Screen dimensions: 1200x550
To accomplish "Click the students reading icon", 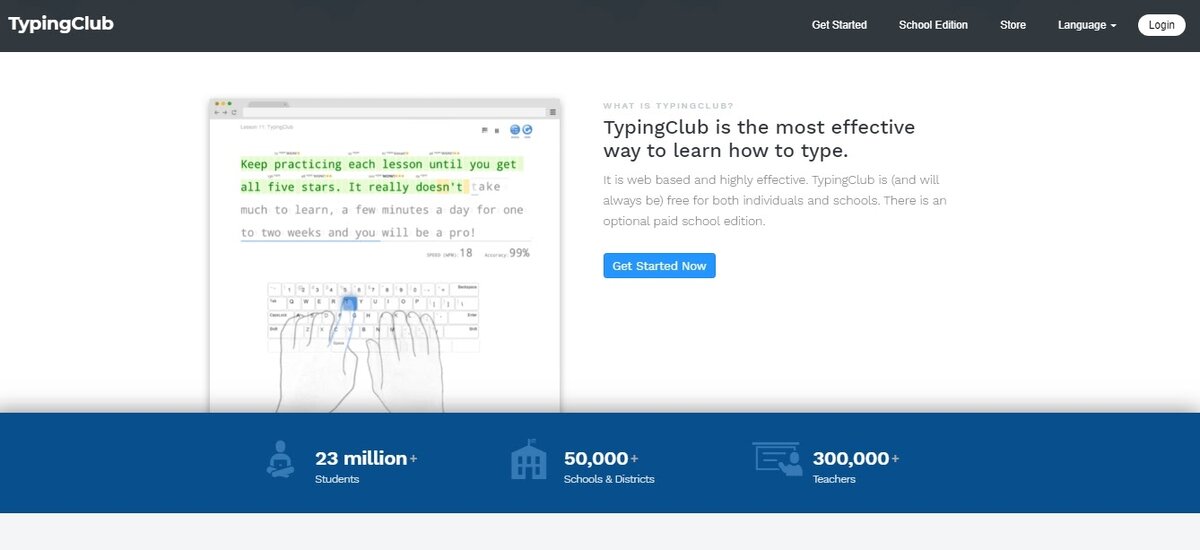I will click(281, 459).
